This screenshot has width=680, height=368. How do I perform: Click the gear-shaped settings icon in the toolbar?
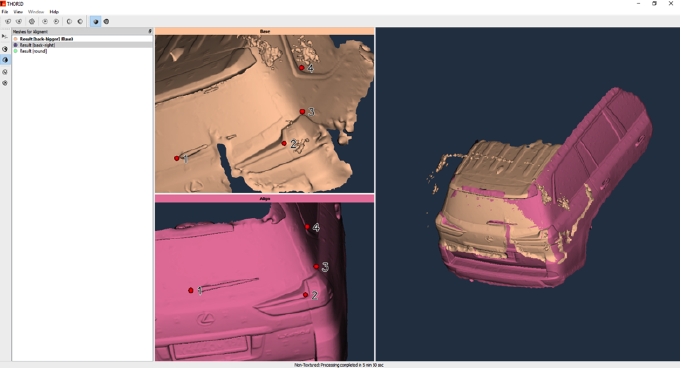(x=32, y=21)
